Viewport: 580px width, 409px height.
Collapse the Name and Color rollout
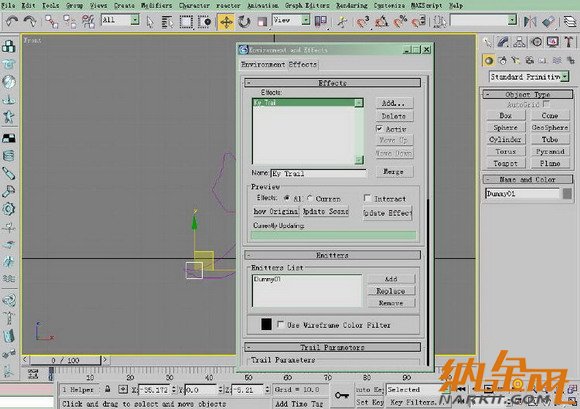(x=527, y=179)
